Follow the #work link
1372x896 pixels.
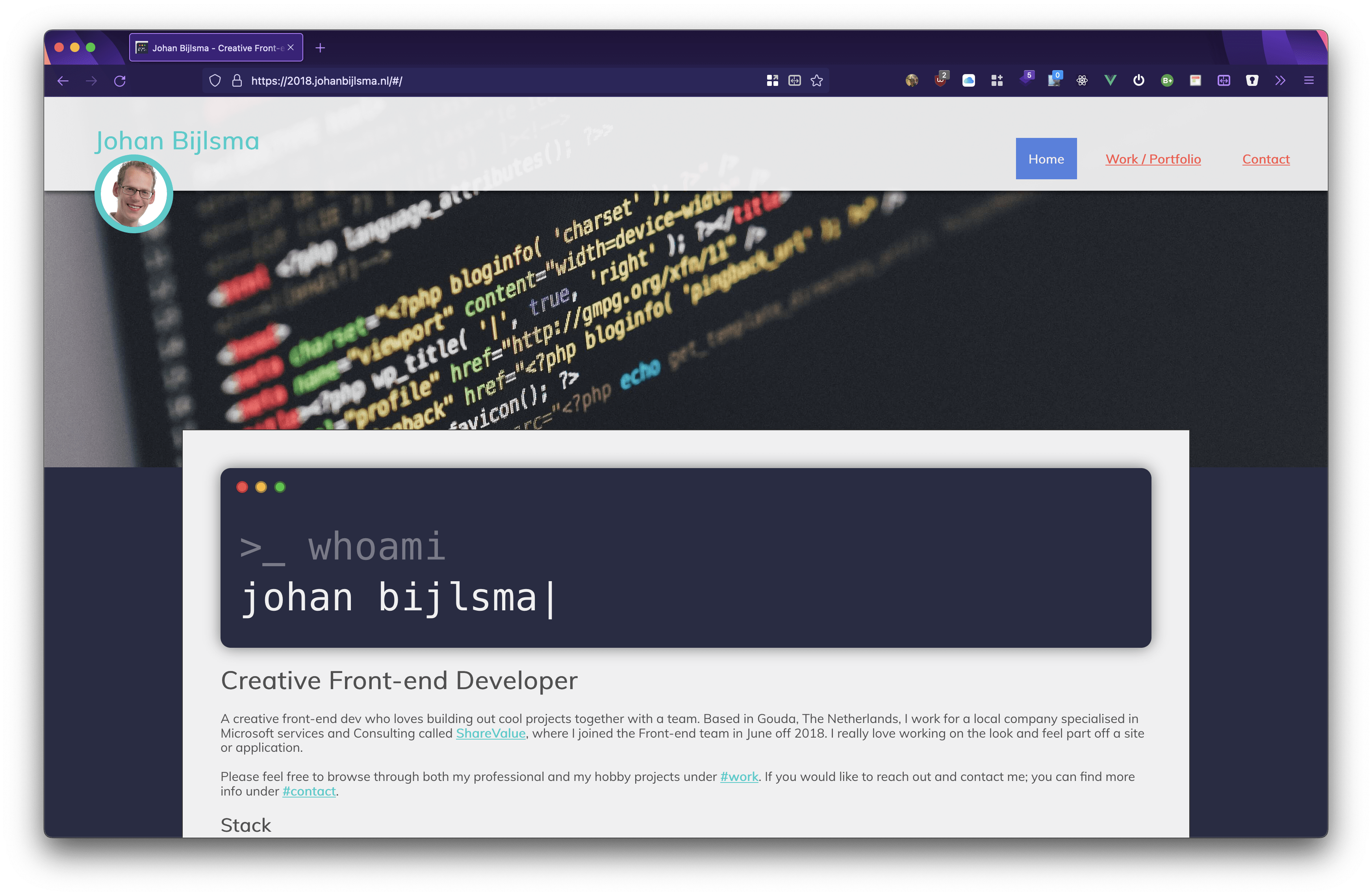[739, 777]
